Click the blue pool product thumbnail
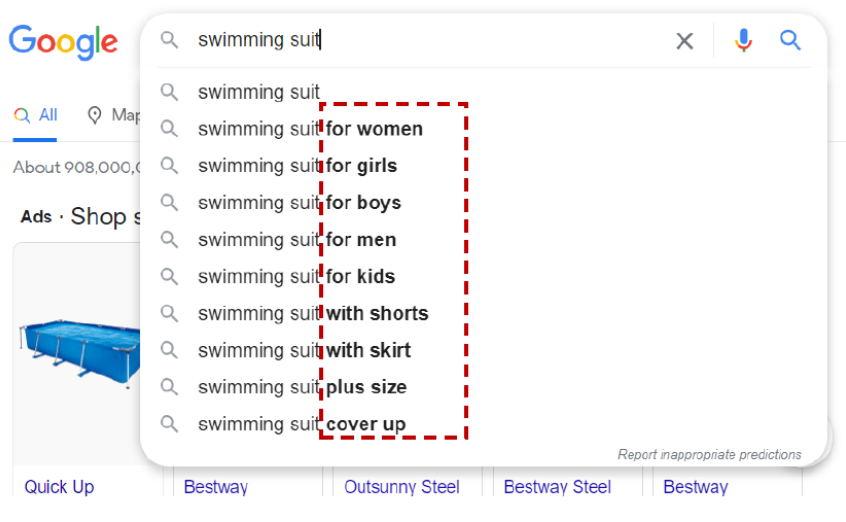 click(x=77, y=347)
